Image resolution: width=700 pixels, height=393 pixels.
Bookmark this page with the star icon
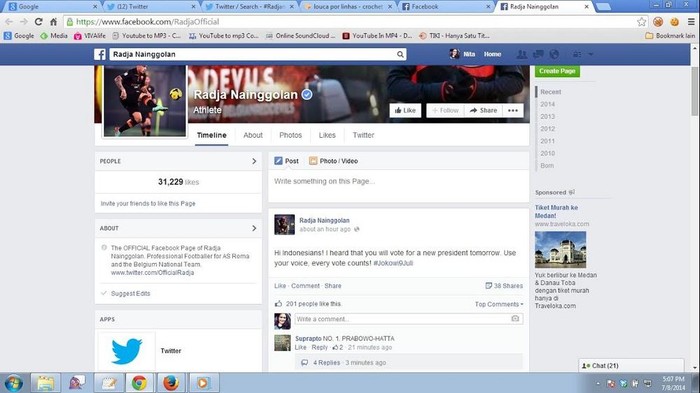pyautogui.click(x=642, y=21)
